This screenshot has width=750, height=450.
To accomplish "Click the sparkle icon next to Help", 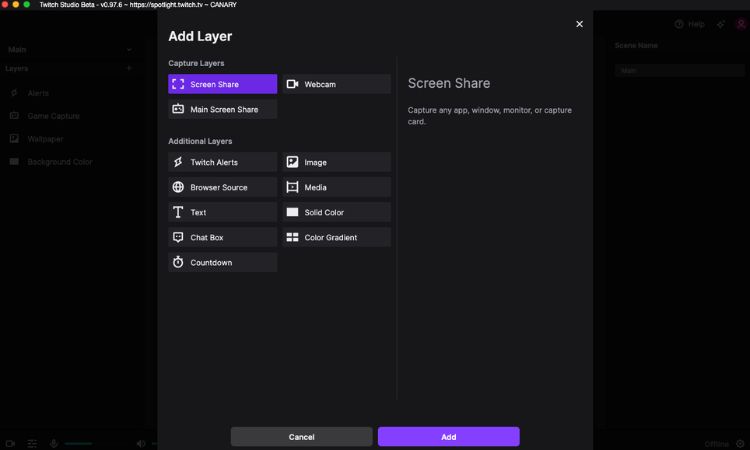I will 721,24.
